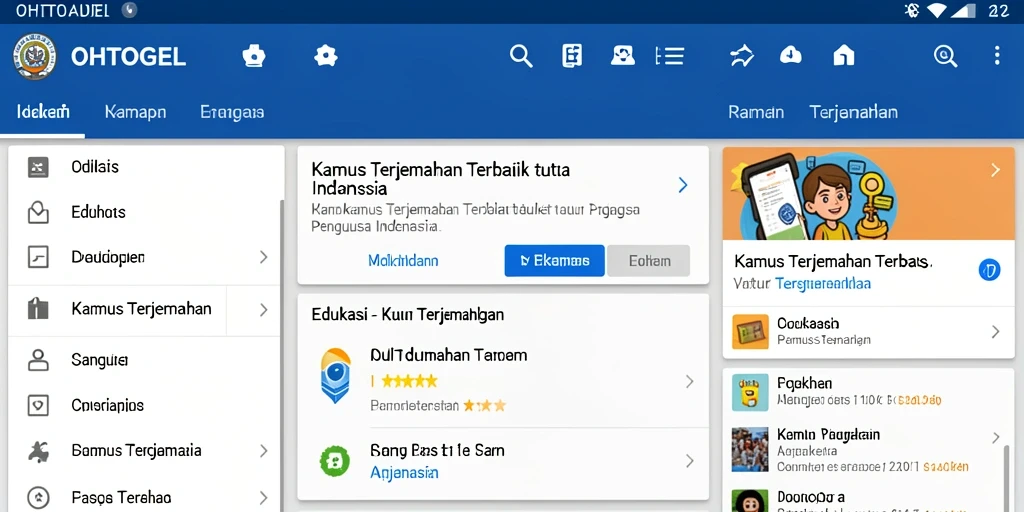The width and height of the screenshot is (1024, 512).
Task: Click the blue Ekamas button
Action: tap(554, 261)
